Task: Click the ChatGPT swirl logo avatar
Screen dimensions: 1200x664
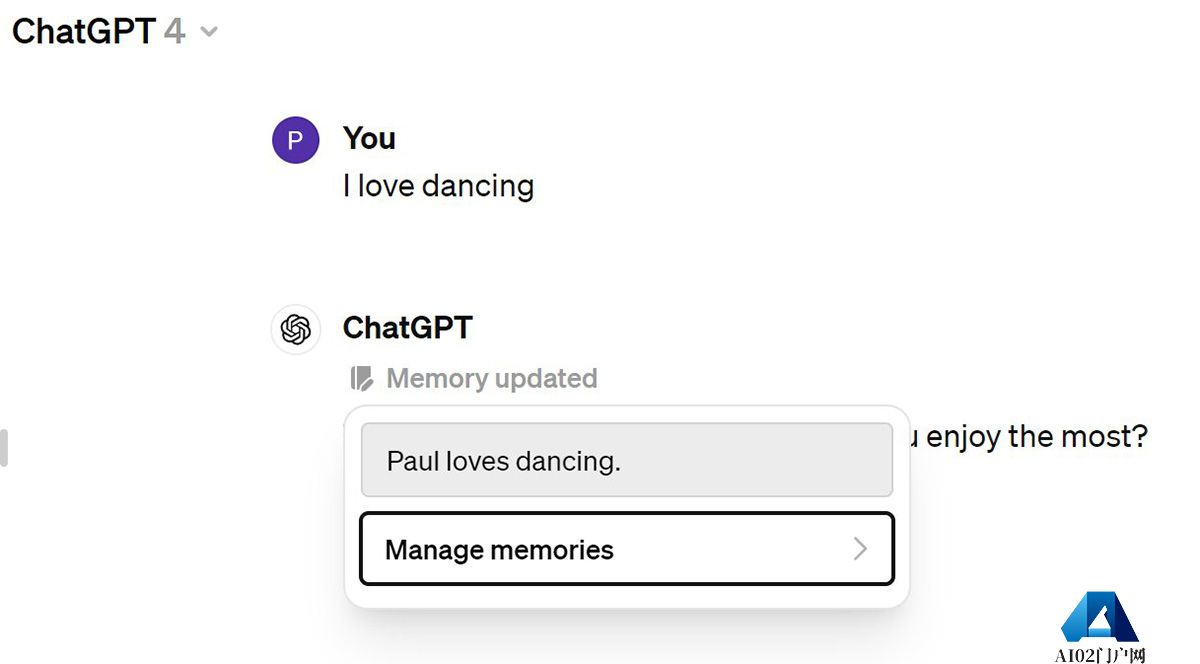Action: tap(295, 329)
